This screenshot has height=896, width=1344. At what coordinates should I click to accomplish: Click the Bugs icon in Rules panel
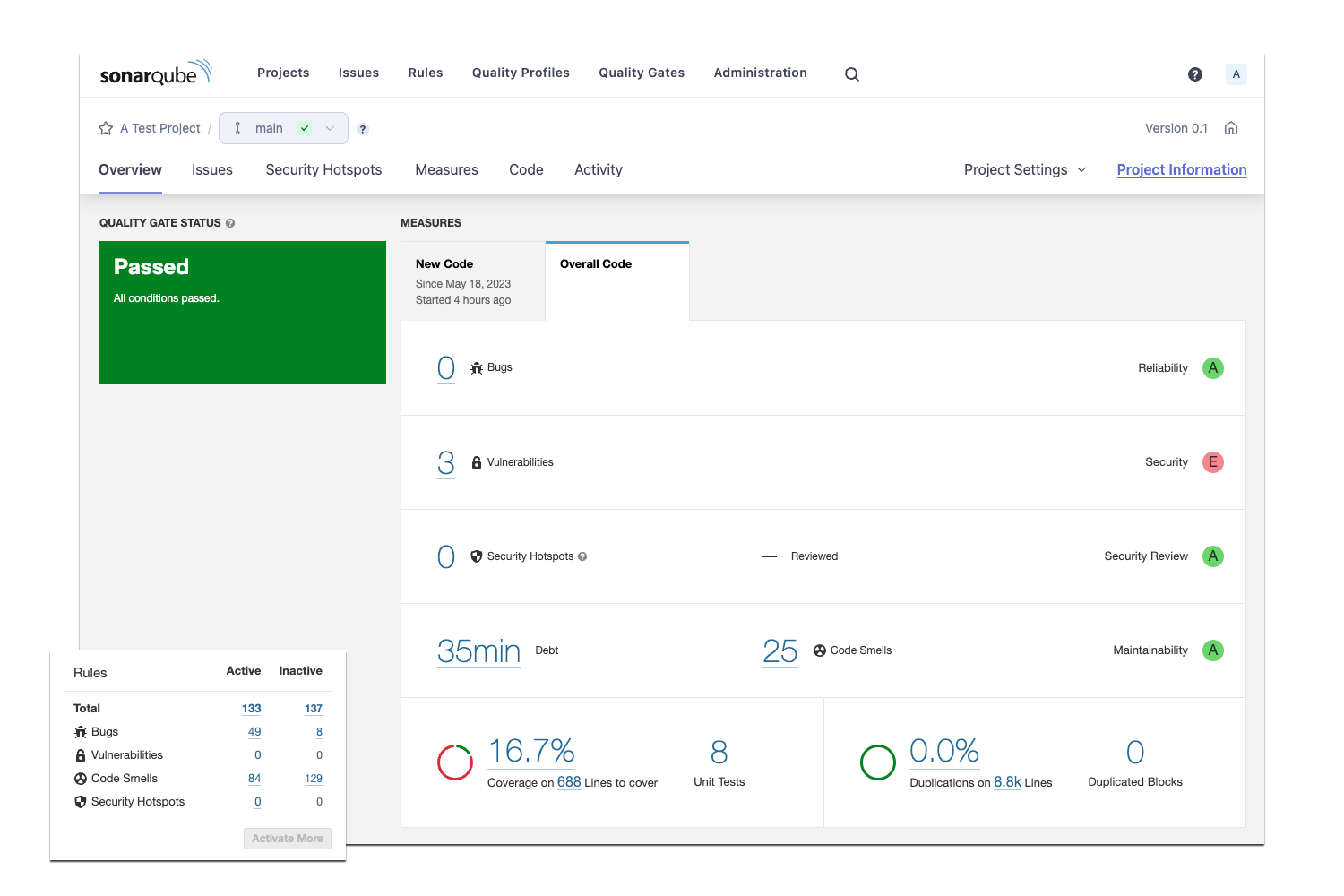coord(81,732)
